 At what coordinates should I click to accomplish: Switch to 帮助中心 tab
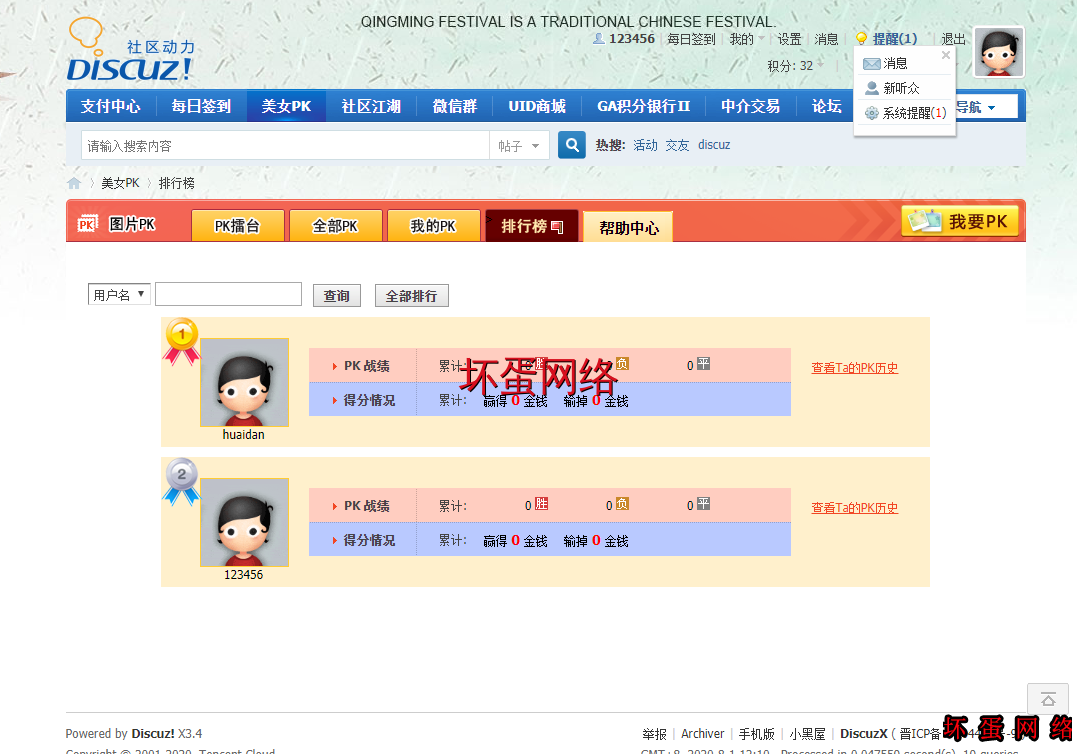click(x=628, y=227)
